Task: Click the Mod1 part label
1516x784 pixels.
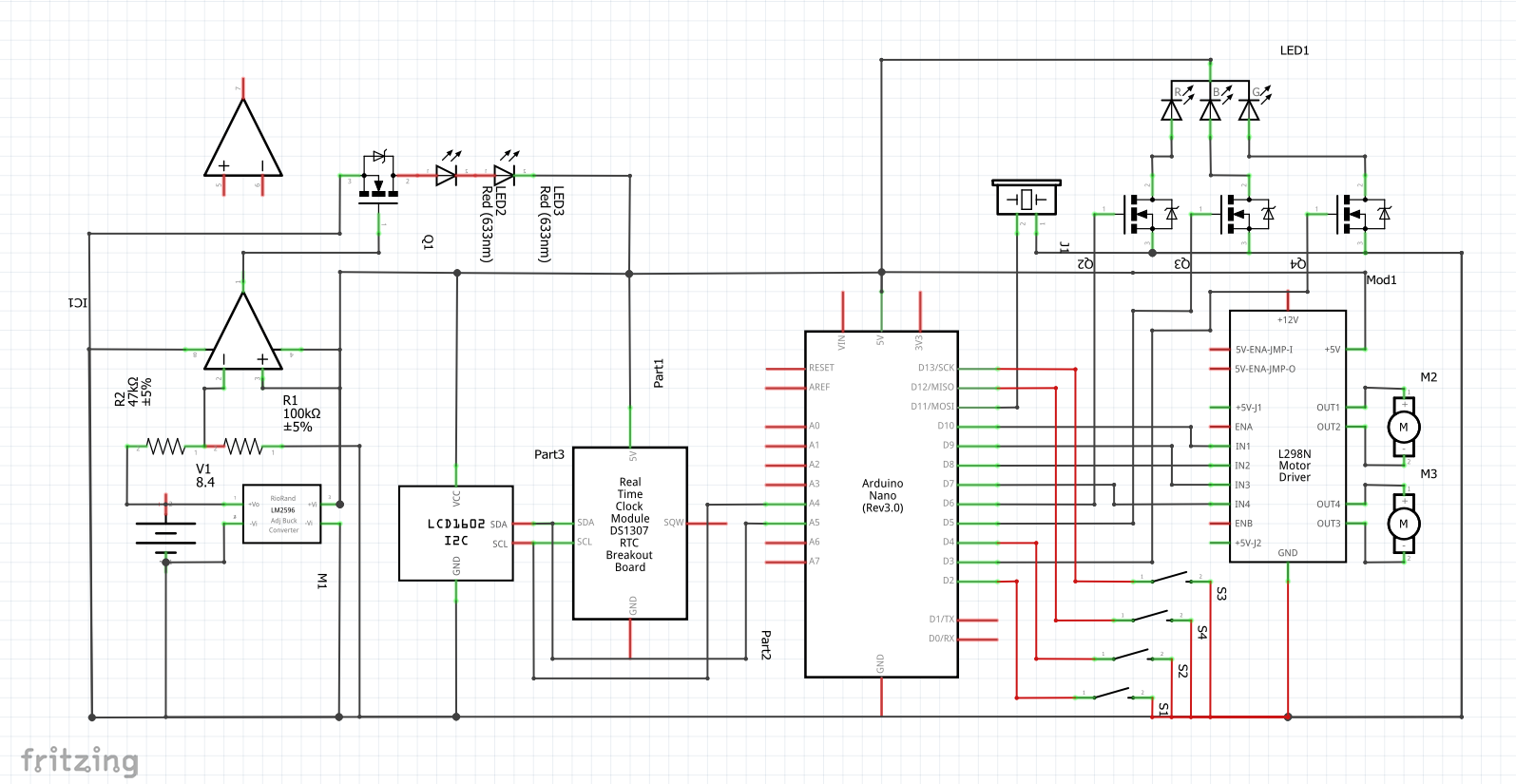Action: pos(1381,280)
